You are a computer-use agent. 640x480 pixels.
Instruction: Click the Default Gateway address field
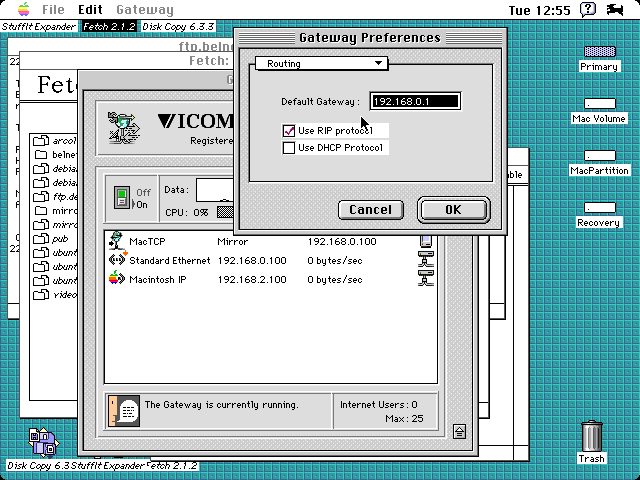pyautogui.click(x=415, y=101)
